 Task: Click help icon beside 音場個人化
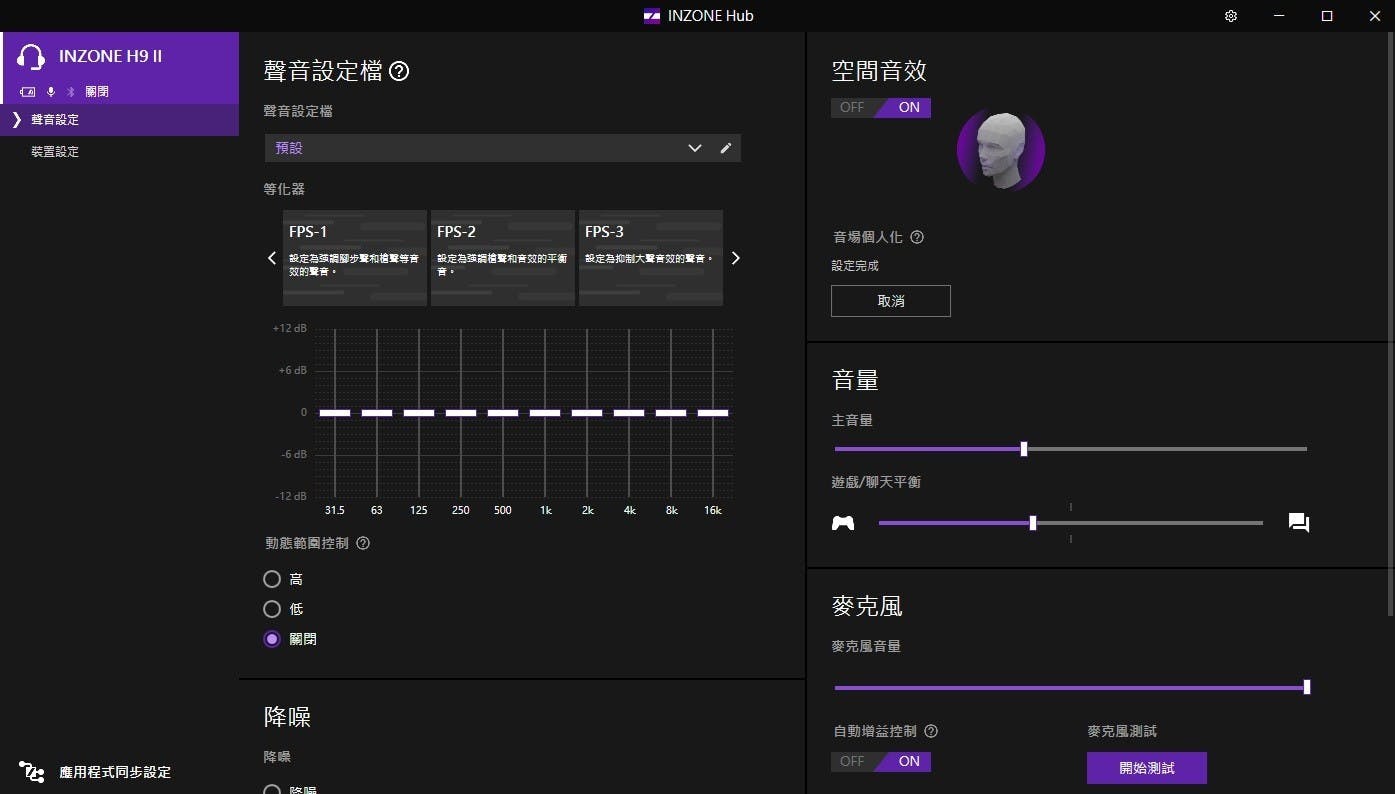coord(917,238)
